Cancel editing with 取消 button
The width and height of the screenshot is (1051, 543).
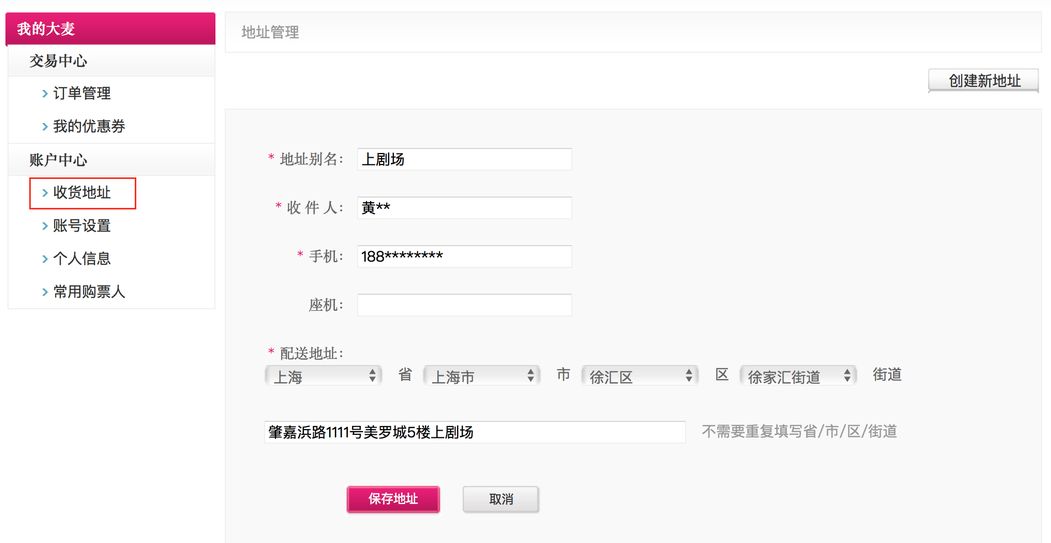pos(501,499)
